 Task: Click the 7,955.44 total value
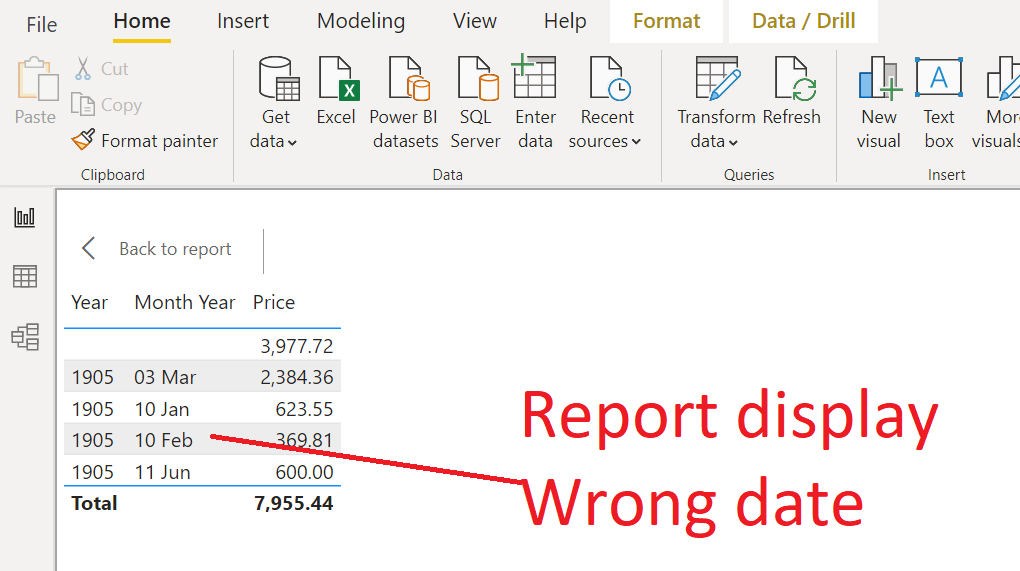click(x=293, y=503)
